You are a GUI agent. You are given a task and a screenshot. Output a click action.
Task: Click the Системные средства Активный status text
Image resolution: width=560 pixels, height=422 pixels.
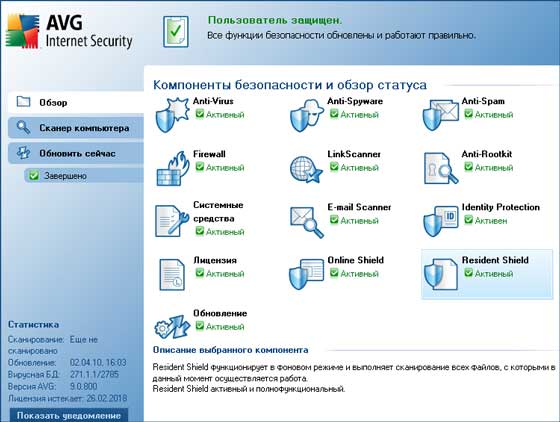[225, 232]
